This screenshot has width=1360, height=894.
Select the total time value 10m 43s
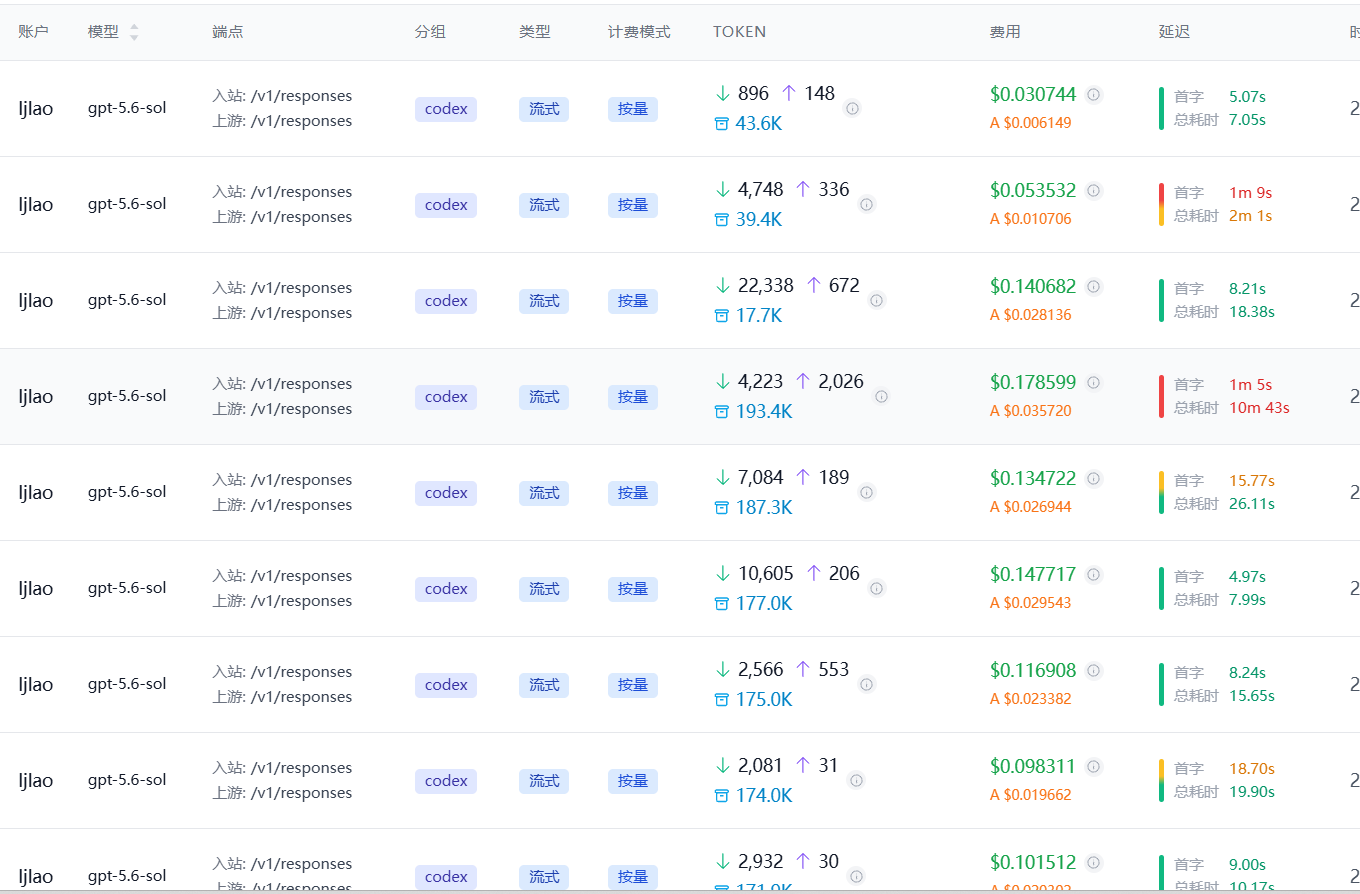click(1259, 408)
